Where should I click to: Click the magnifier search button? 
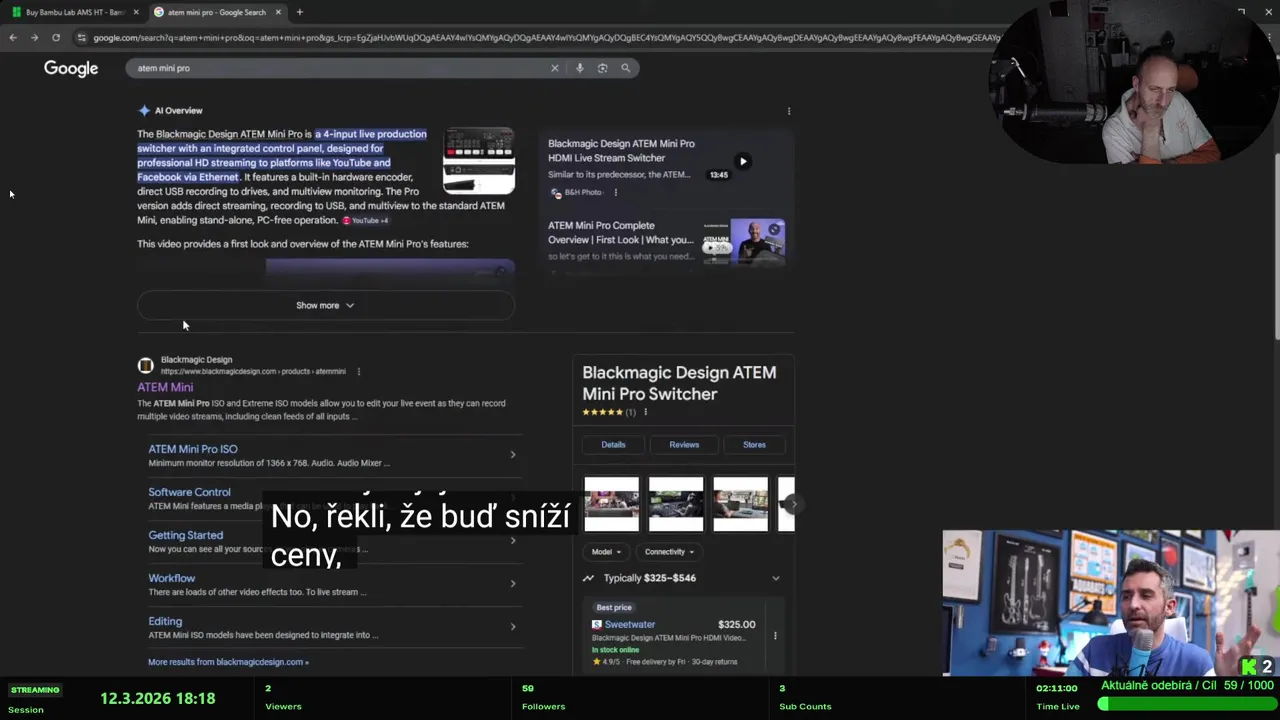[x=626, y=68]
